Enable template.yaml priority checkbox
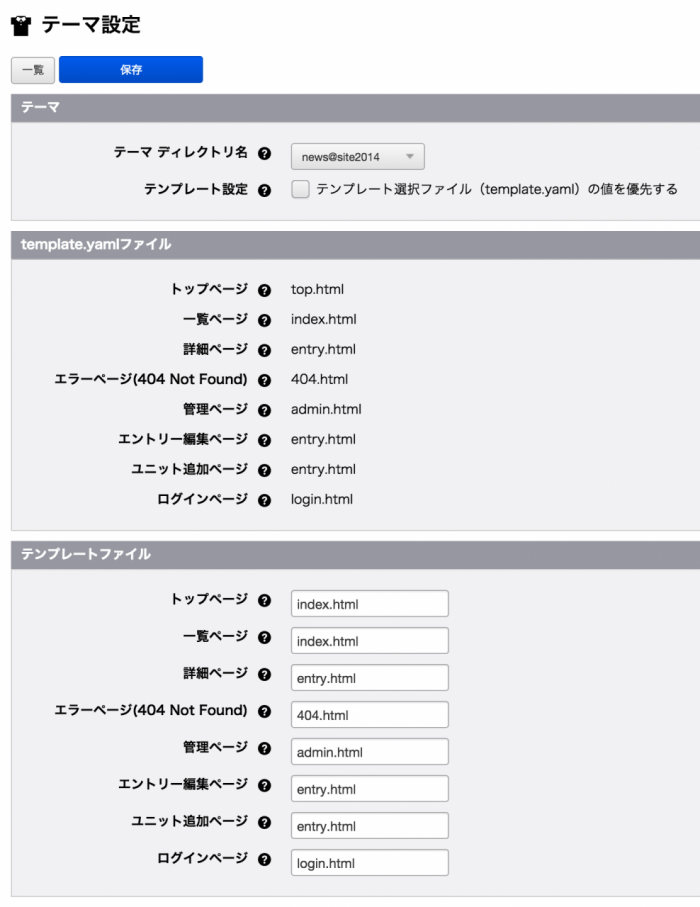This screenshot has width=700, height=907. click(300, 189)
